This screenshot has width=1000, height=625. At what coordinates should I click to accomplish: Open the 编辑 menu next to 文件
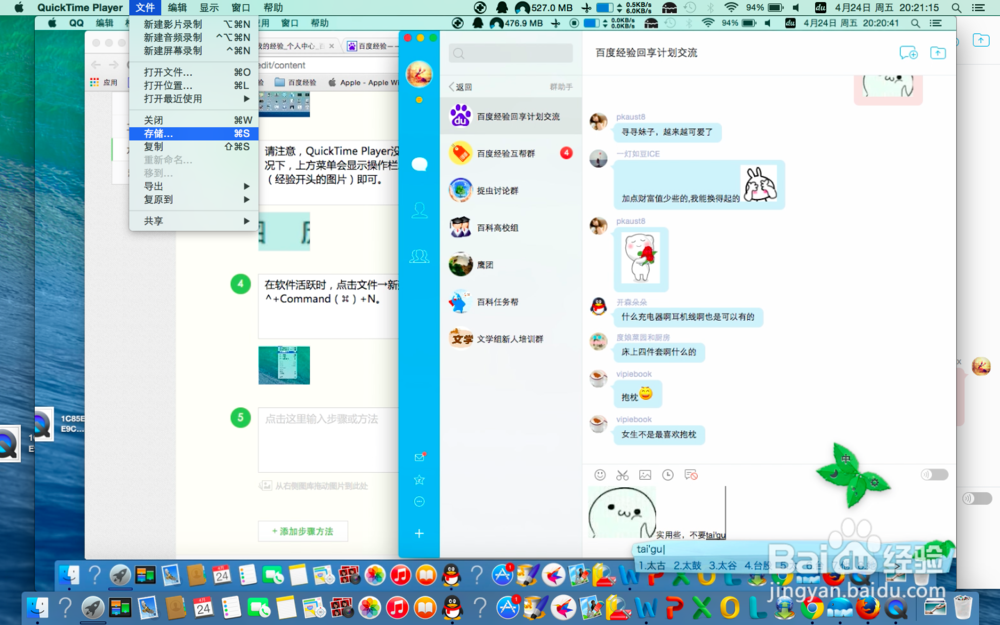coord(177,8)
